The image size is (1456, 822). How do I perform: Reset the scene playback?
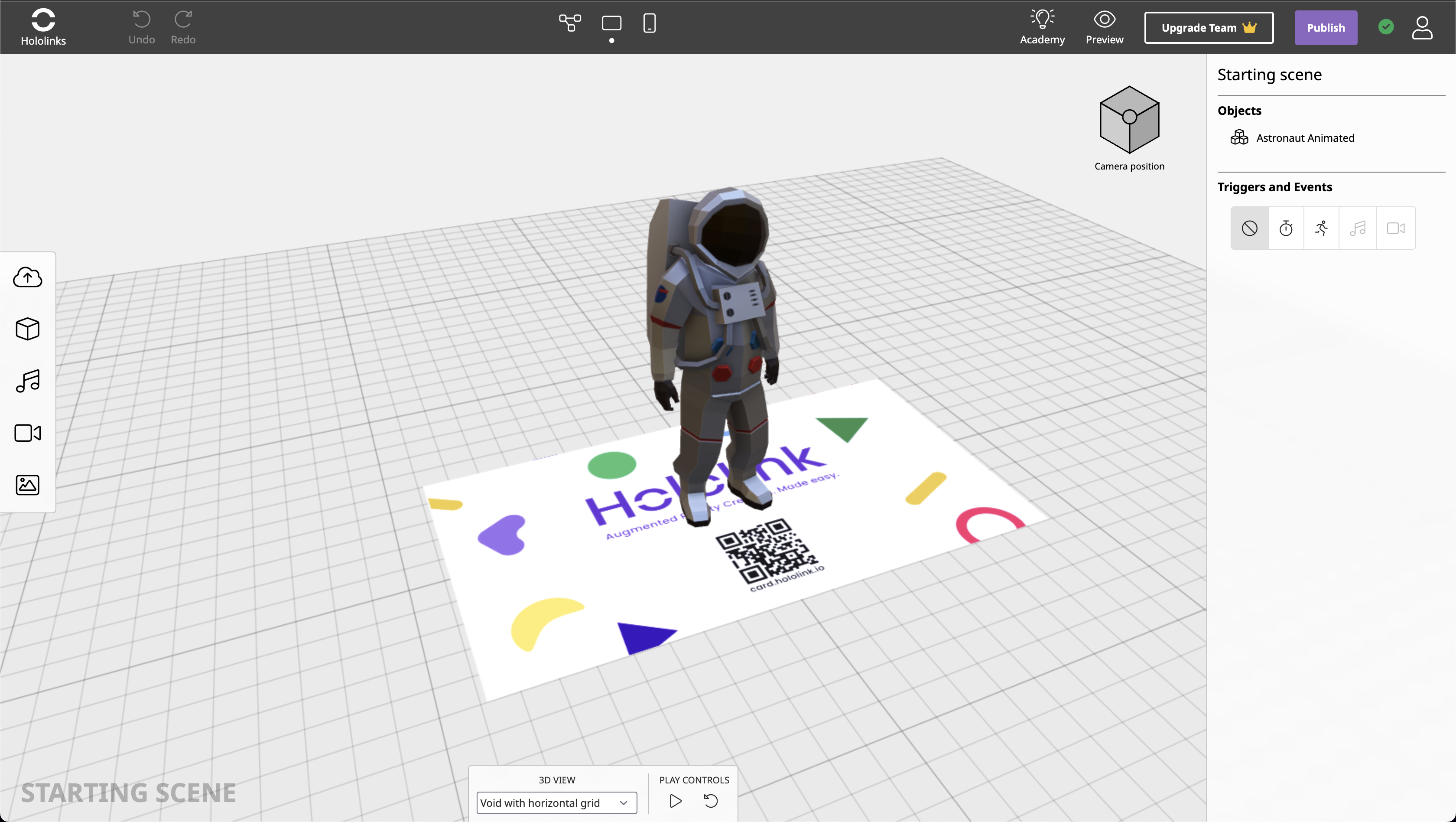click(x=711, y=801)
